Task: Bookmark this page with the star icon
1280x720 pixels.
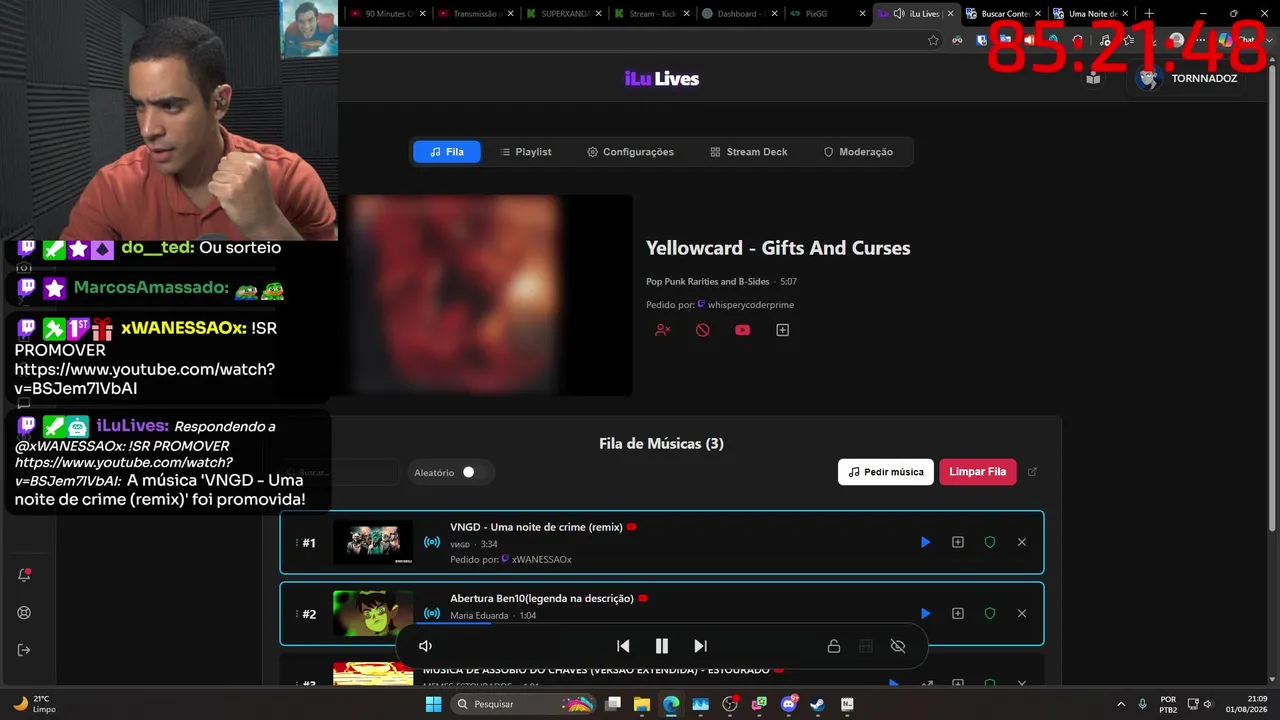Action: pos(933,40)
